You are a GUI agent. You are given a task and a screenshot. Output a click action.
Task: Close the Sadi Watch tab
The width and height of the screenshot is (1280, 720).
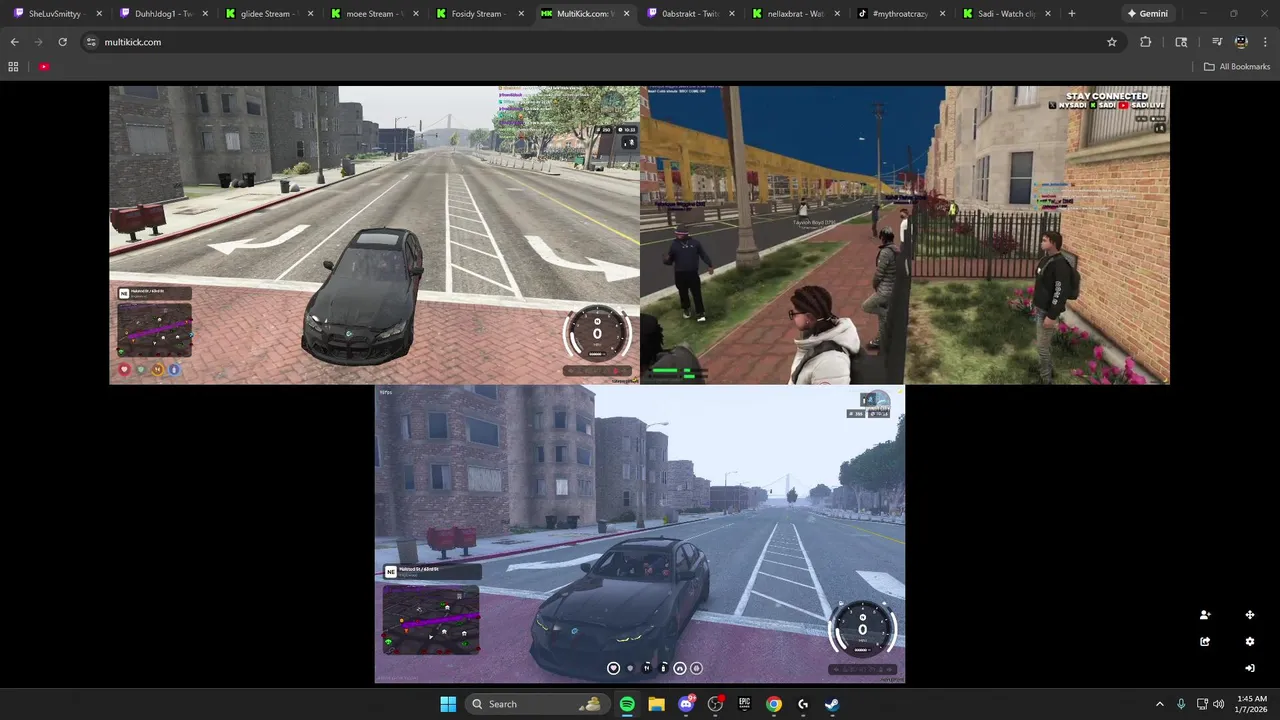(1049, 14)
